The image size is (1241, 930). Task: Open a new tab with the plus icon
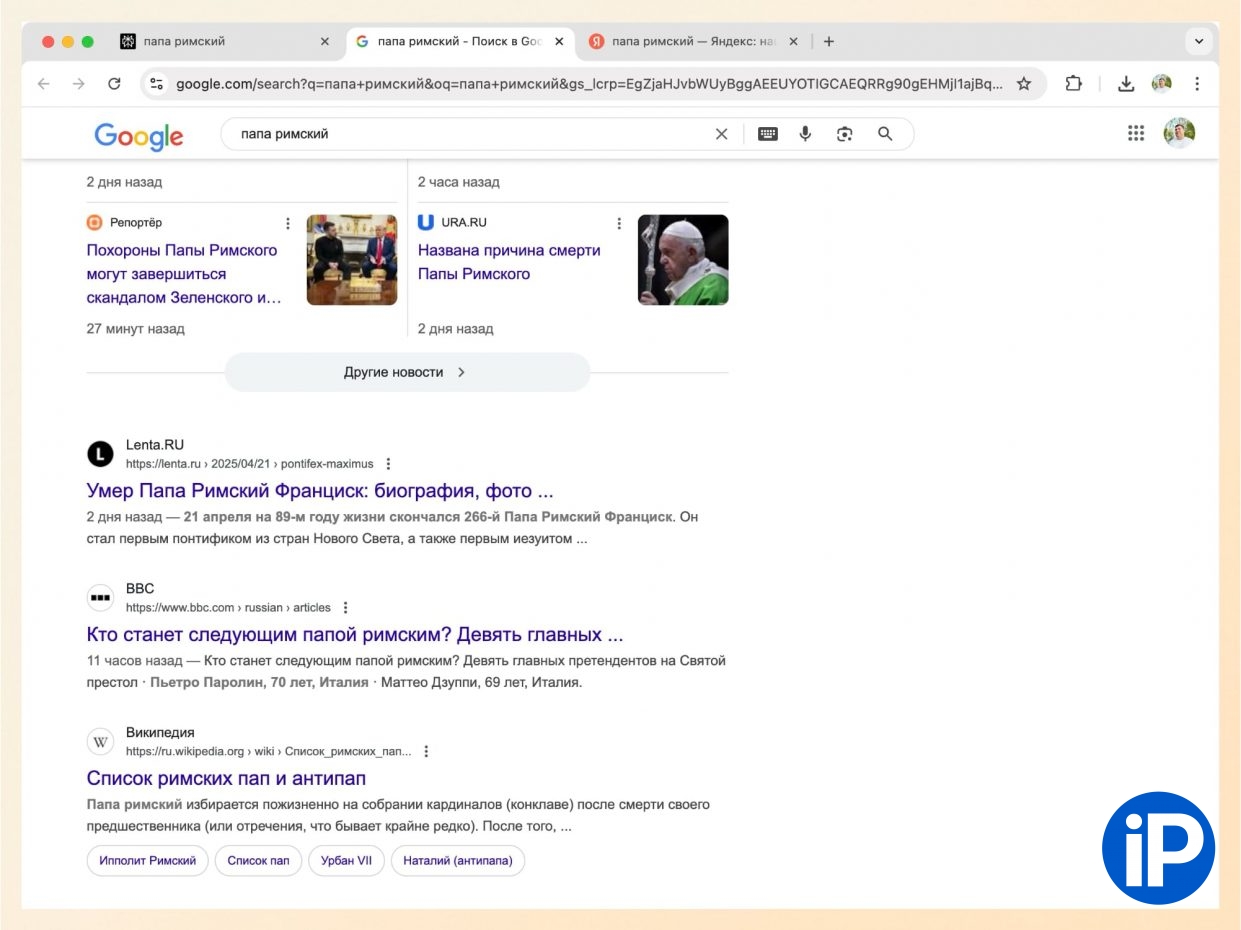pyautogui.click(x=828, y=42)
